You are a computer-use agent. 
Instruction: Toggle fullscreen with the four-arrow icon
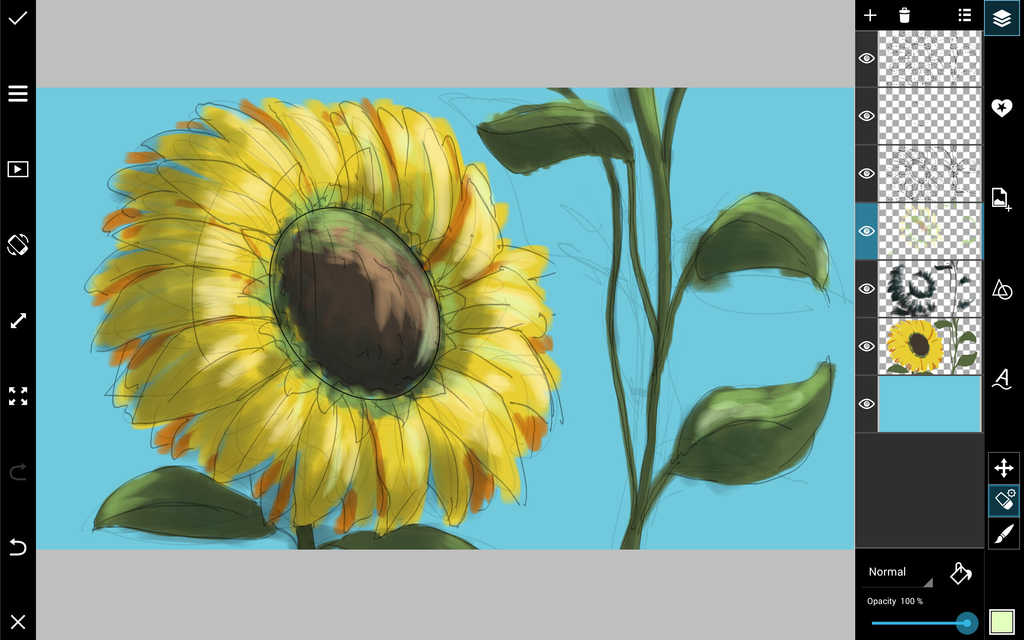pos(18,396)
